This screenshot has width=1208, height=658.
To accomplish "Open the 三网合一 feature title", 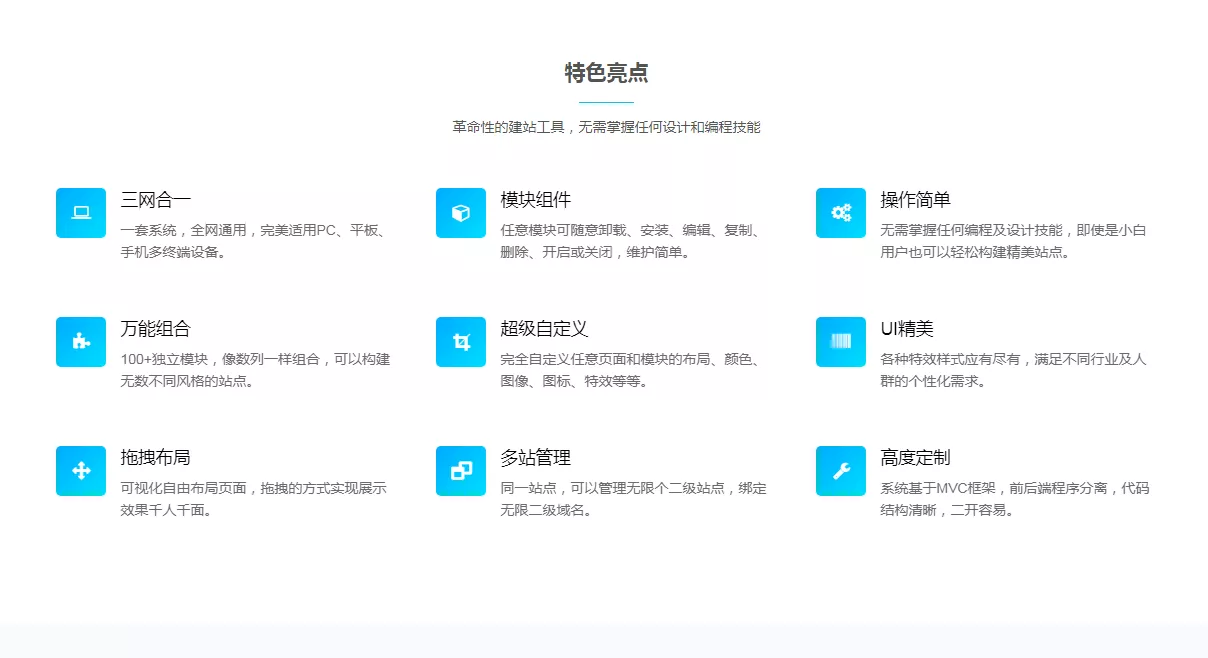I will 156,200.
